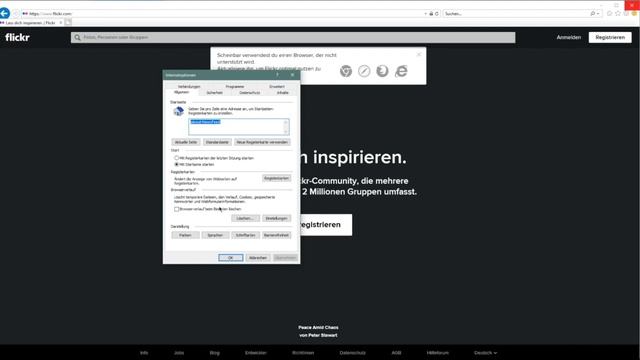This screenshot has width=640, height=360.
Task: Click the Sprachen button
Action: [215, 235]
